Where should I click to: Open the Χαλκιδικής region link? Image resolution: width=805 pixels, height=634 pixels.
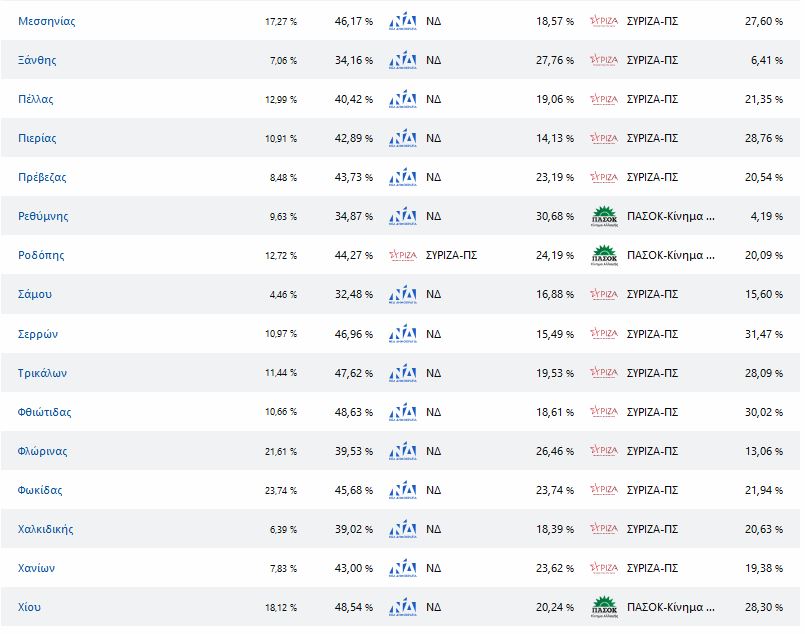point(46,529)
